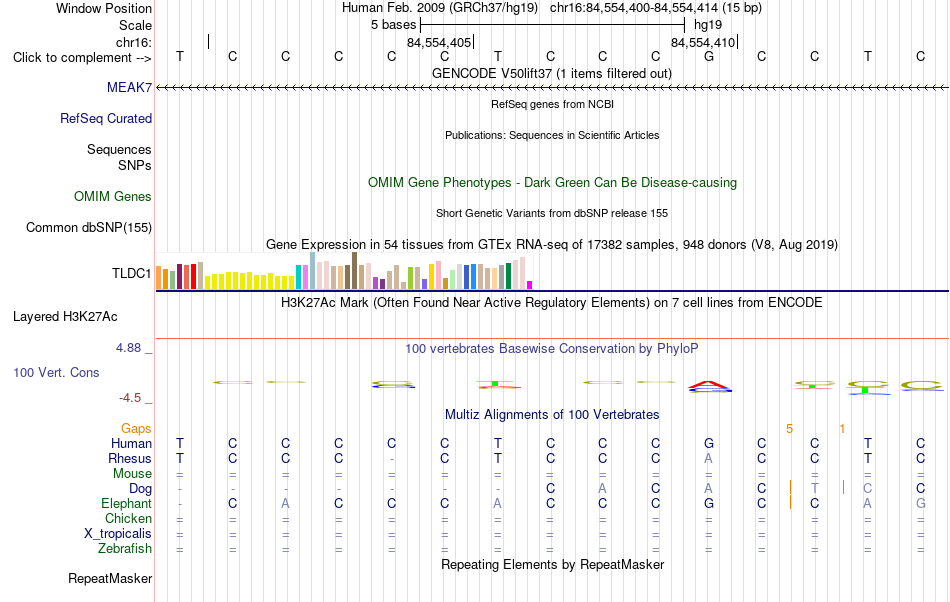Image resolution: width=950 pixels, height=602 pixels.
Task: Open the GENCODE V50lift37 track title
Action: [x=552, y=74]
